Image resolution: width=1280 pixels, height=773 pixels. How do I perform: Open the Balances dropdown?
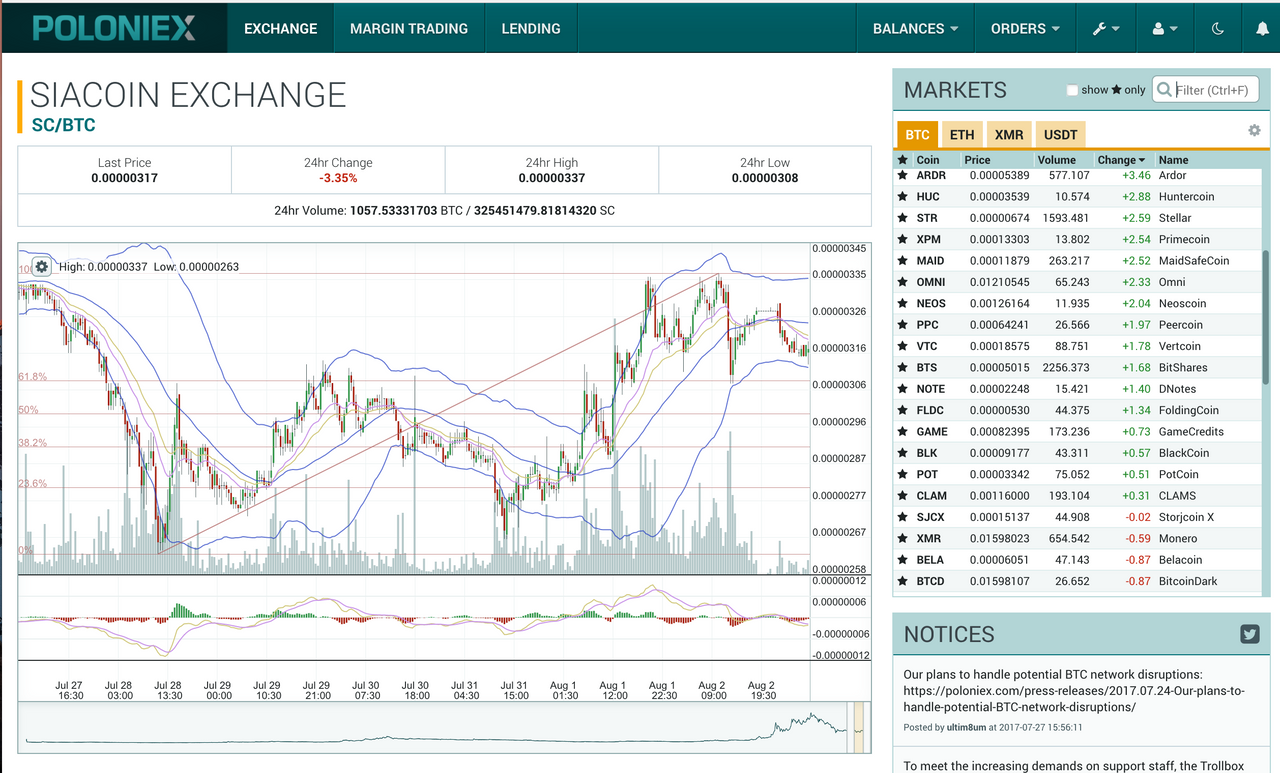tap(915, 29)
